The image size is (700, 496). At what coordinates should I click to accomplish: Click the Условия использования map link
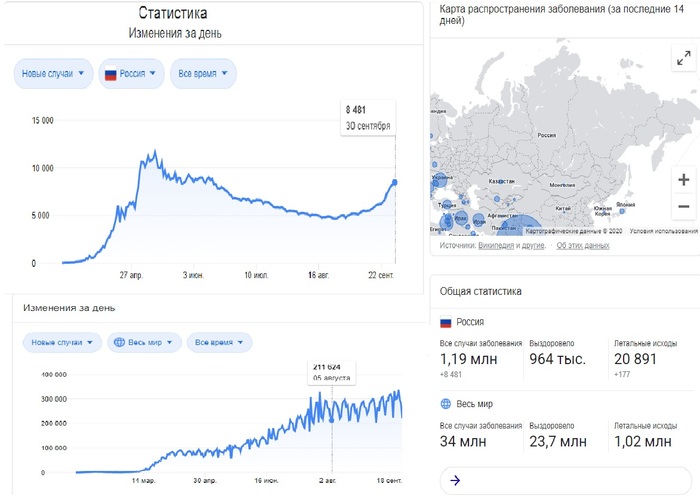pos(664,232)
